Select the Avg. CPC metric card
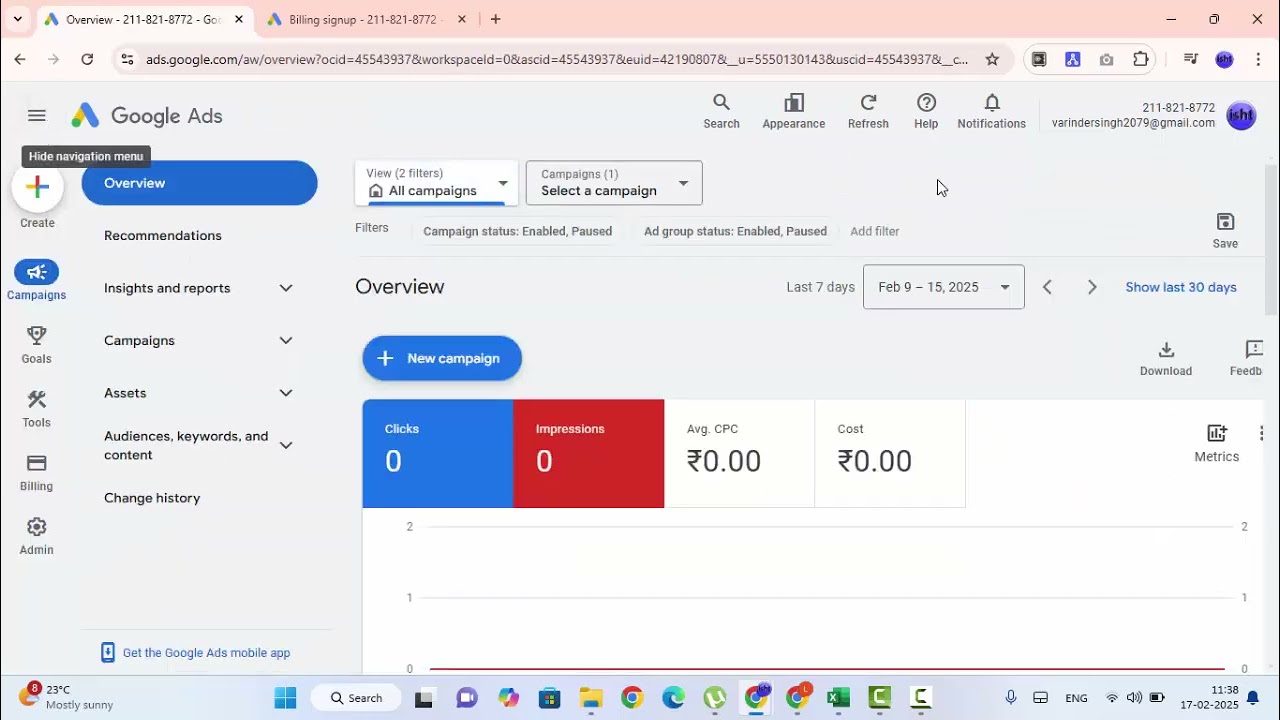This screenshot has height=720, width=1280. [740, 454]
